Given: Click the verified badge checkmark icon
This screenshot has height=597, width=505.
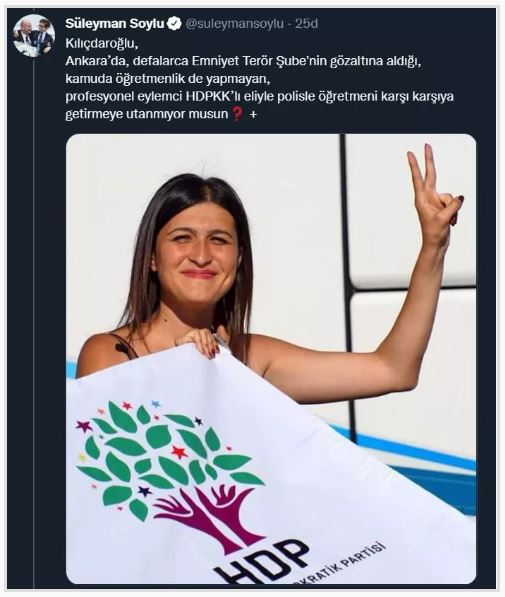Looking at the screenshot, I should 175,24.
